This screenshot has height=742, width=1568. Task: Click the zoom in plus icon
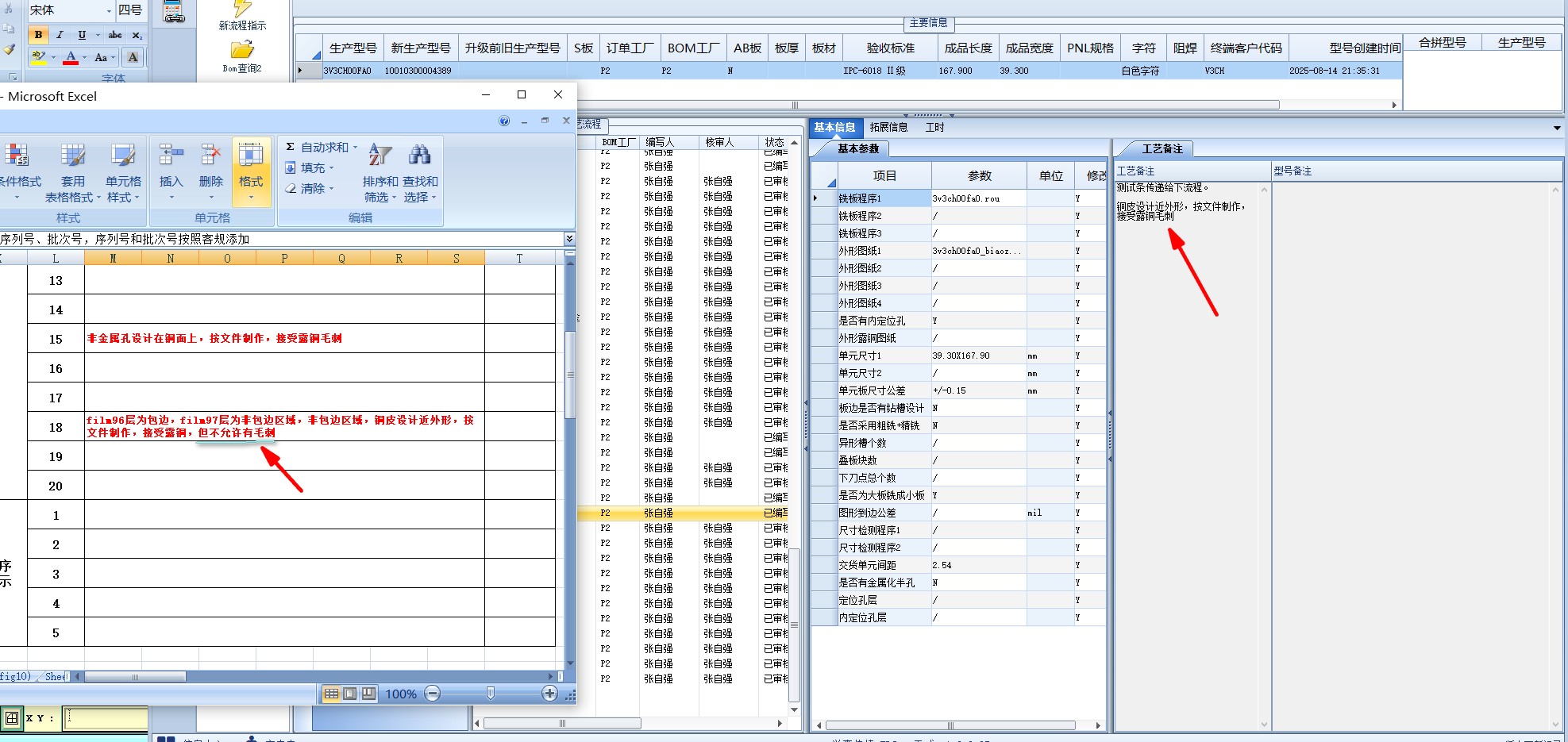[x=549, y=694]
